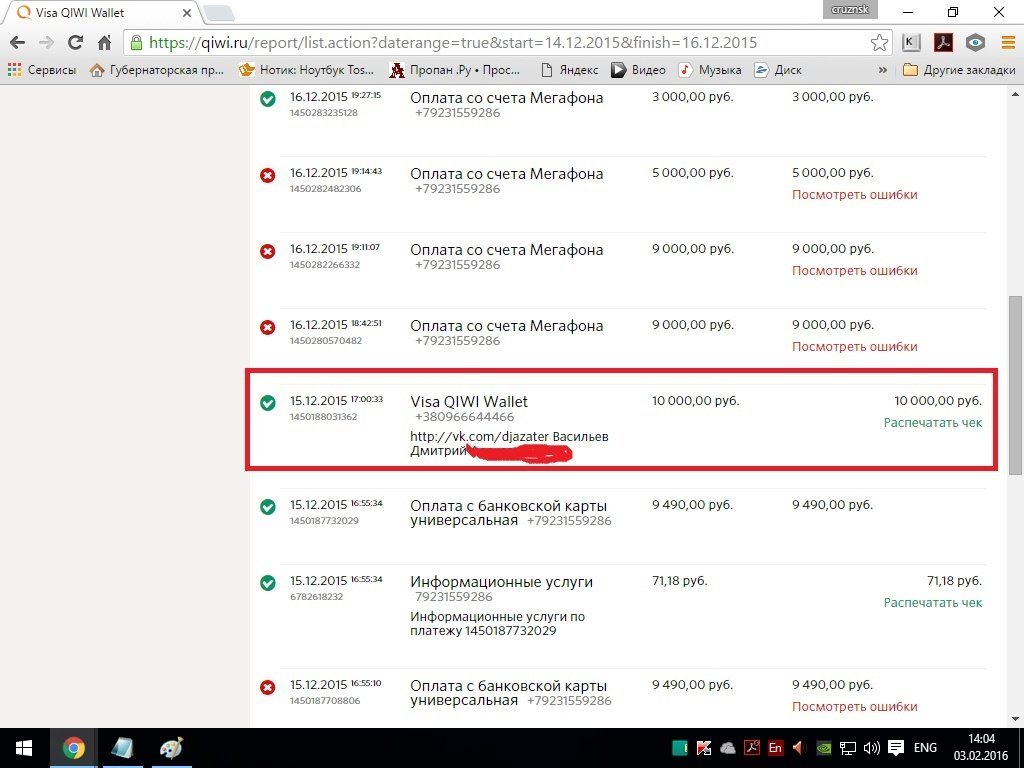Click Распечатать чек for 10 000,00 payment
The width and height of the screenshot is (1024, 768).
pos(932,423)
